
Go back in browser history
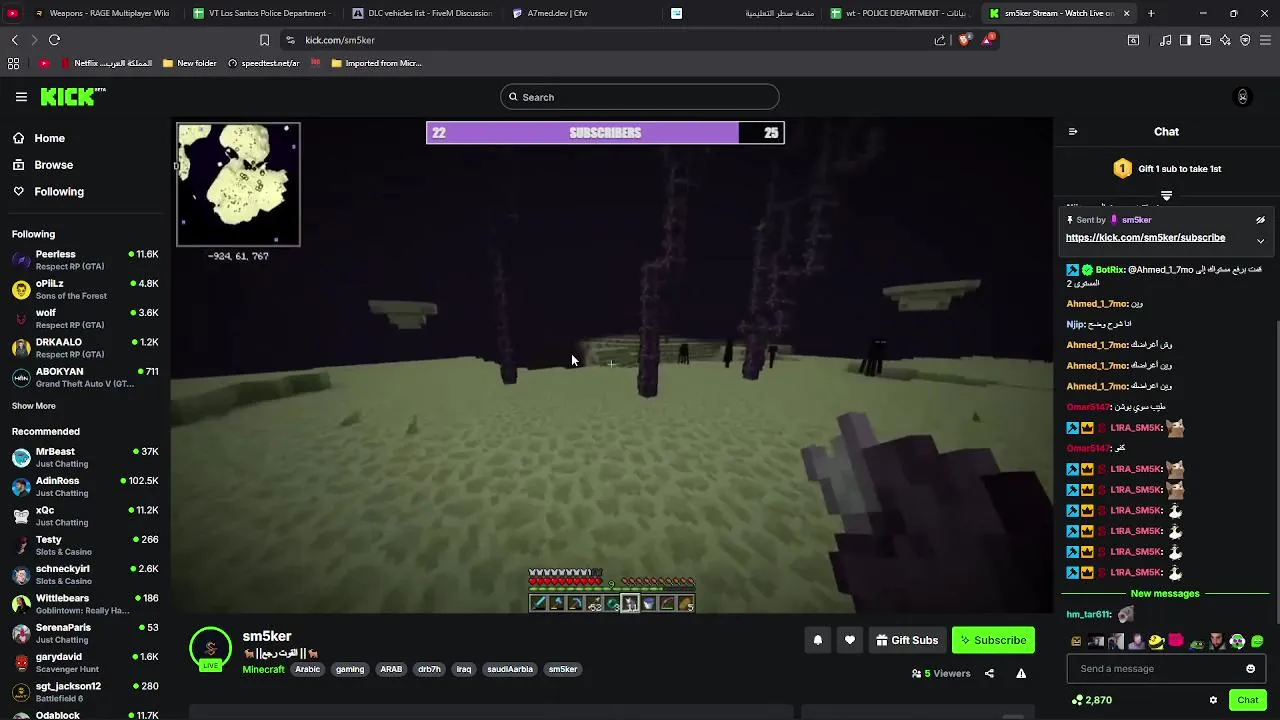(14, 40)
